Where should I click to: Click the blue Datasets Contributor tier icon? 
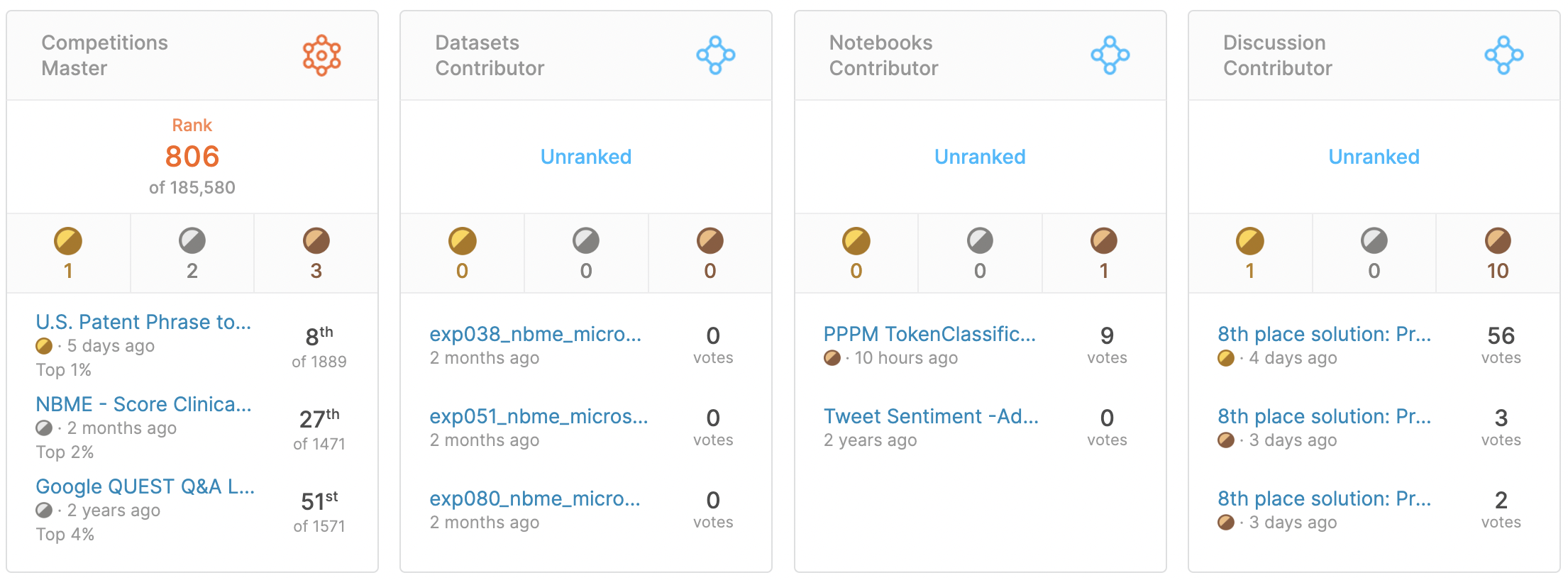[714, 55]
